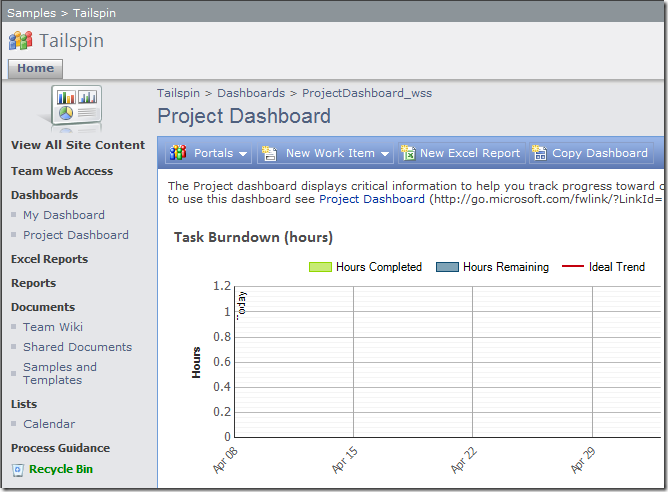Click the Portals toolbar label

coord(213,153)
